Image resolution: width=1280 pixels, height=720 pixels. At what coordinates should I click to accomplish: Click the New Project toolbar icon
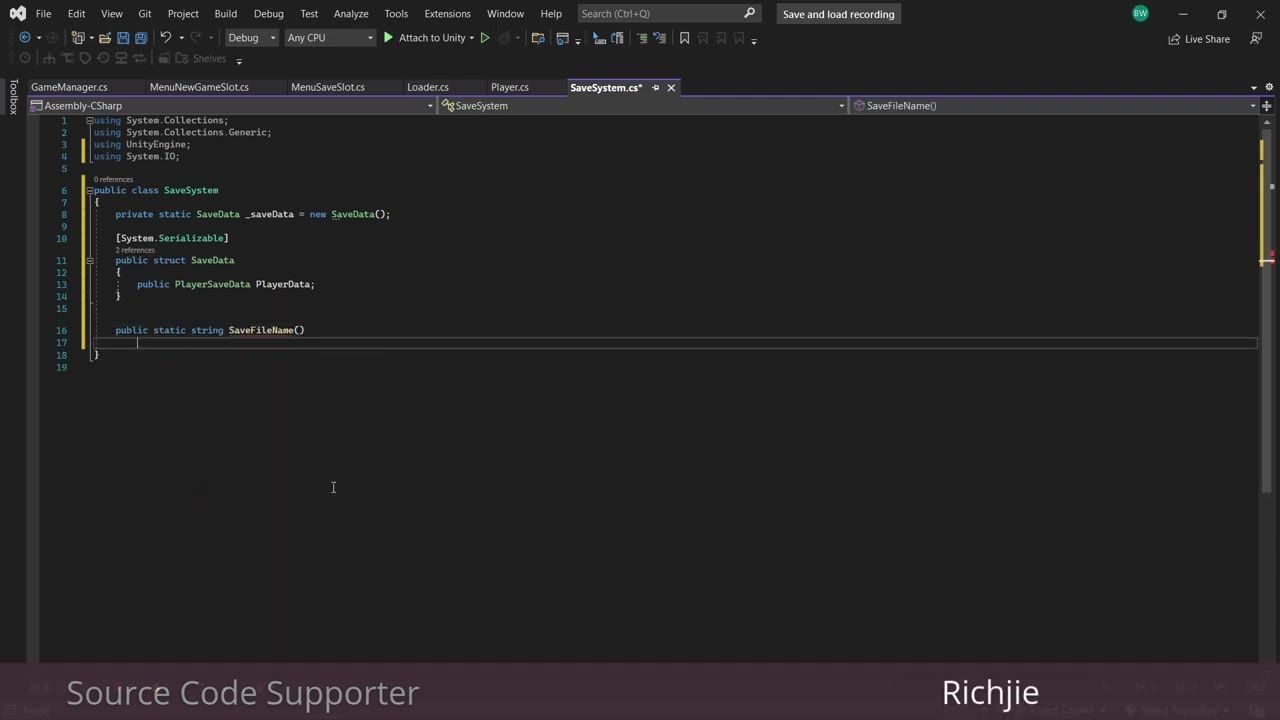pyautogui.click(x=78, y=38)
